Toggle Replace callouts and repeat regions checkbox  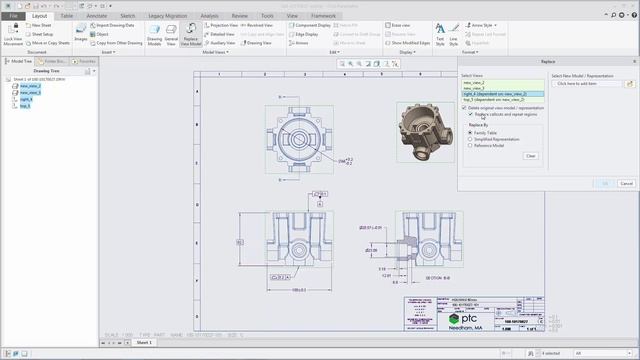click(x=471, y=114)
